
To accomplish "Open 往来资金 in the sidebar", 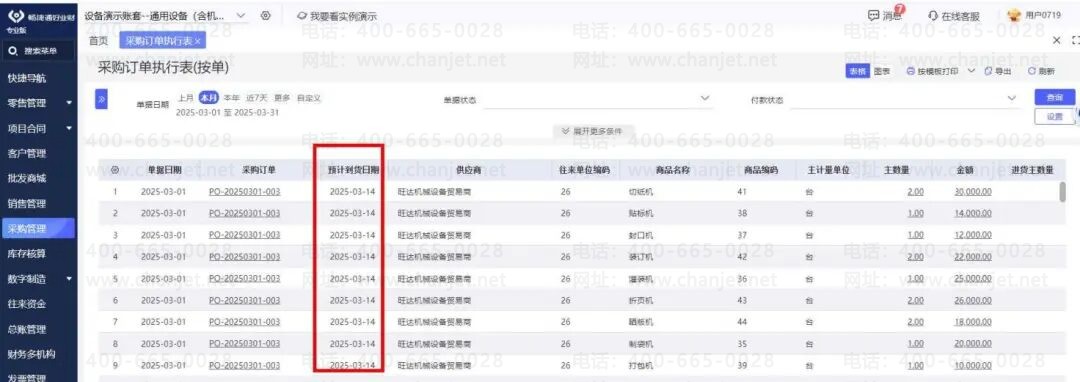I will (27, 304).
